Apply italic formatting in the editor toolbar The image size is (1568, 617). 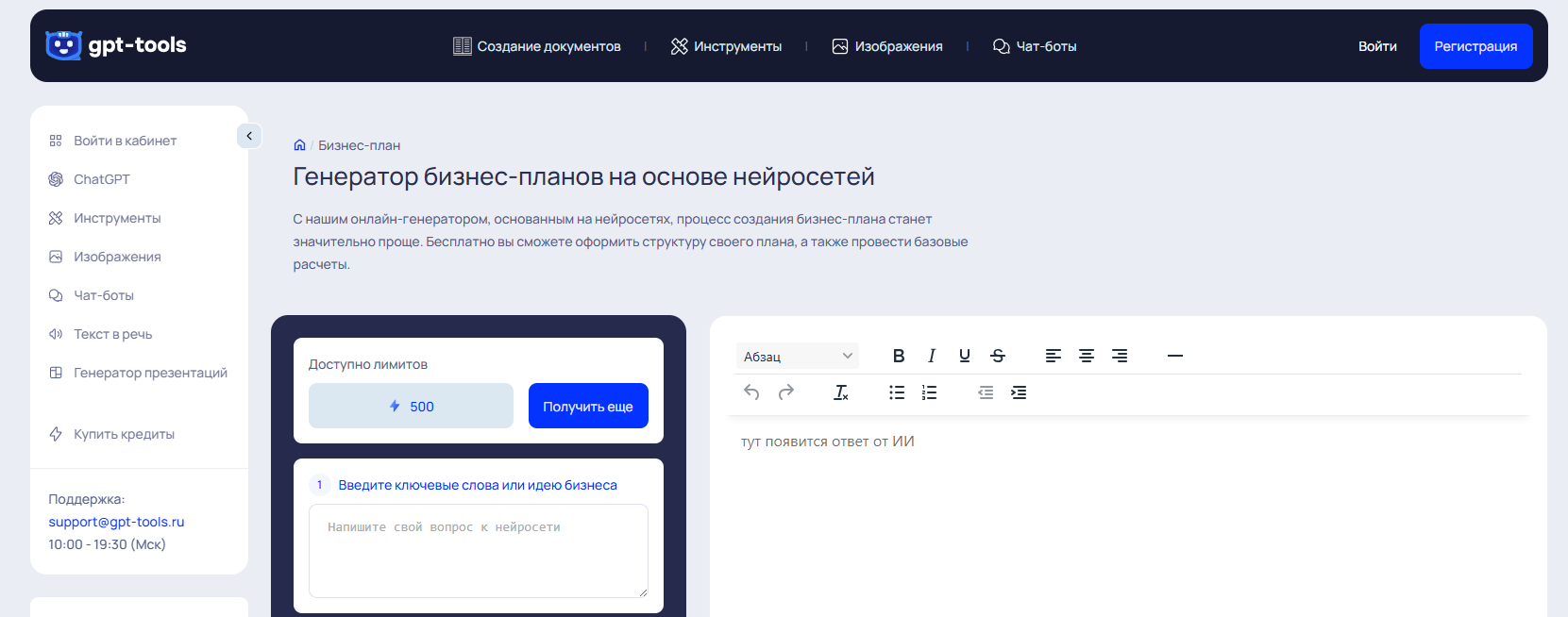(x=932, y=356)
